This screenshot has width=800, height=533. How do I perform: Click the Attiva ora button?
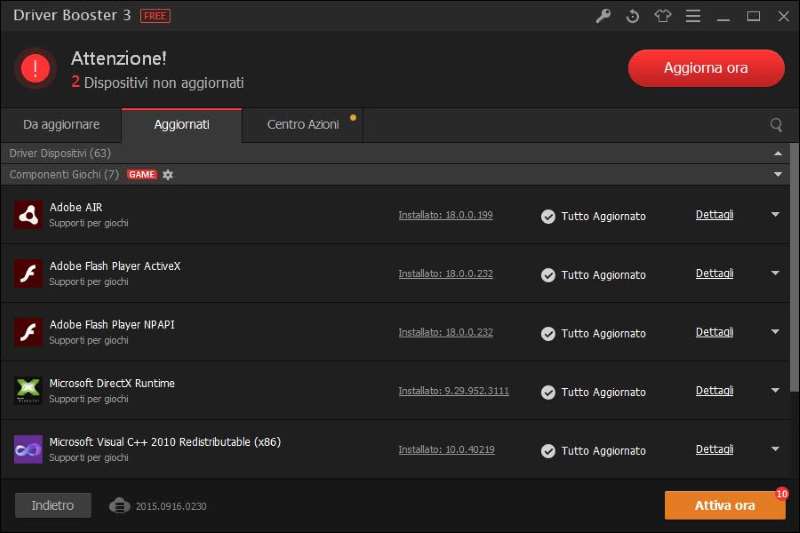click(725, 505)
